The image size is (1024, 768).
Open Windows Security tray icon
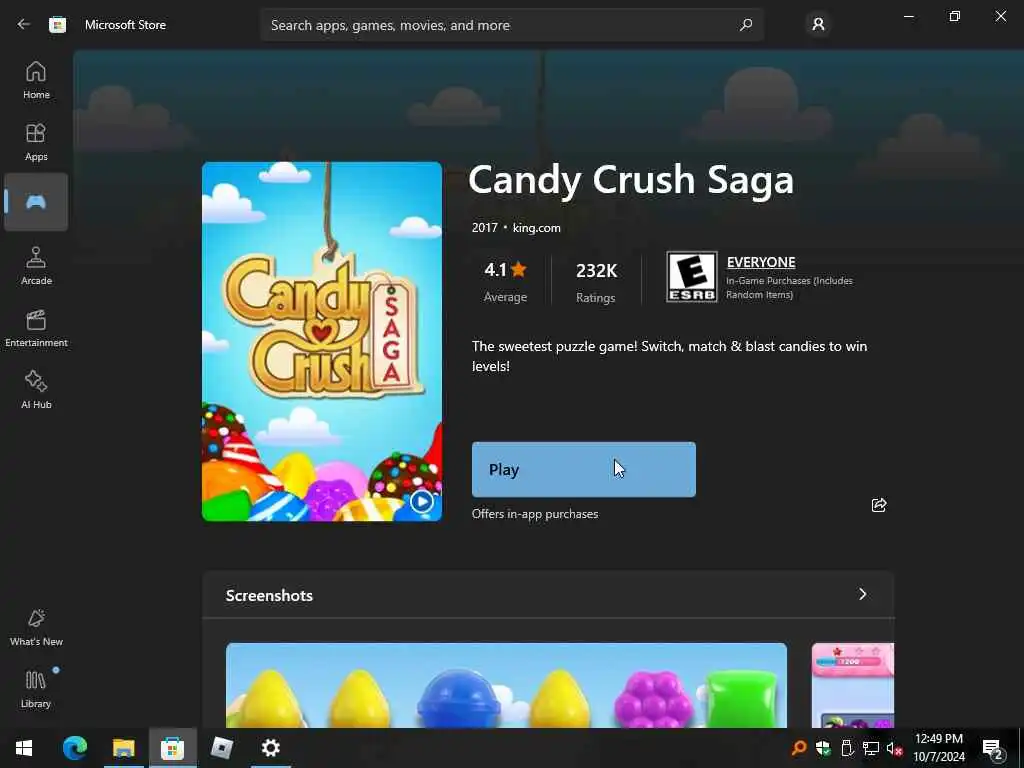823,748
